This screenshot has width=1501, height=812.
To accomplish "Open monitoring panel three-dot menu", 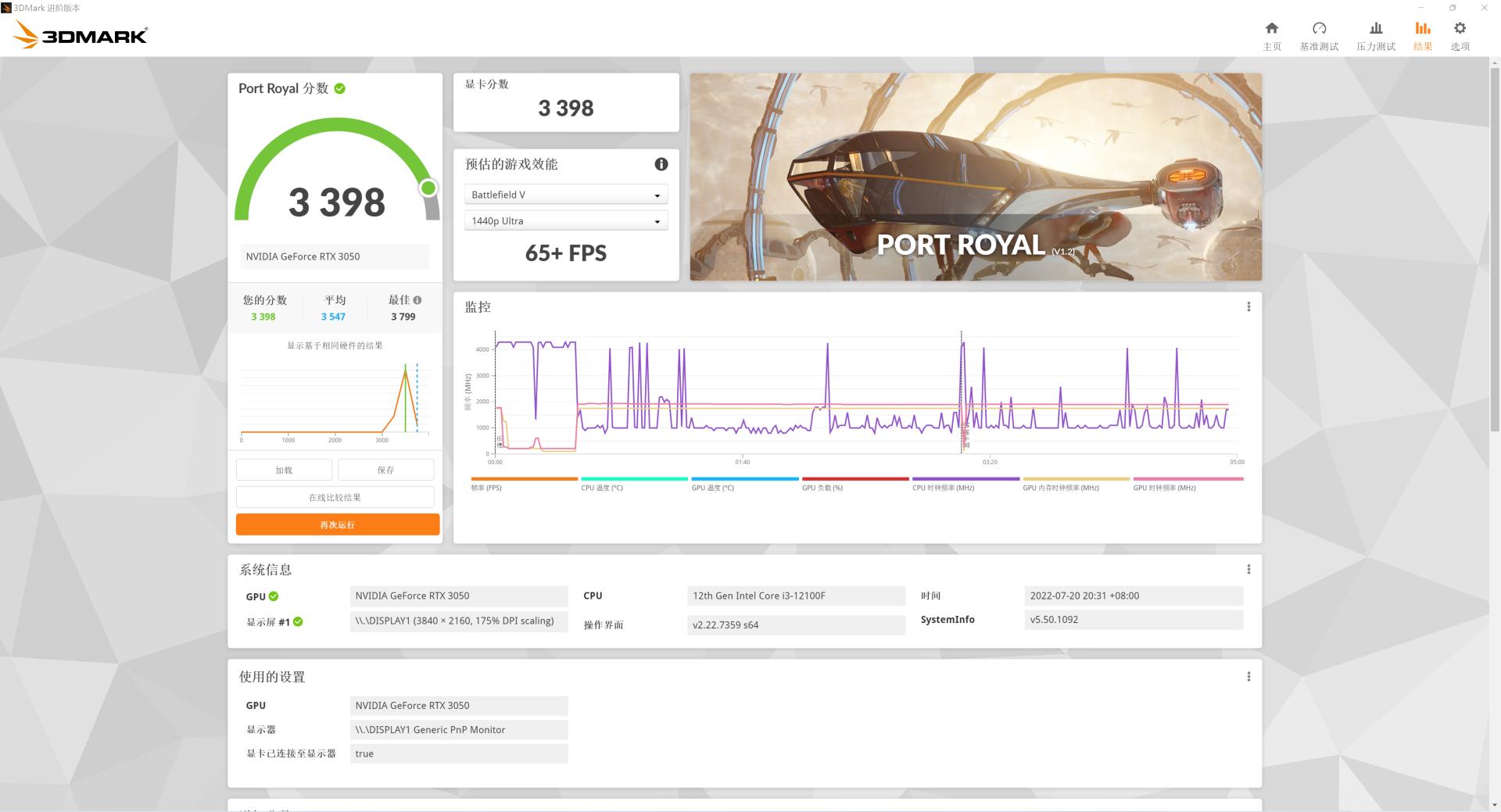I will (1248, 307).
